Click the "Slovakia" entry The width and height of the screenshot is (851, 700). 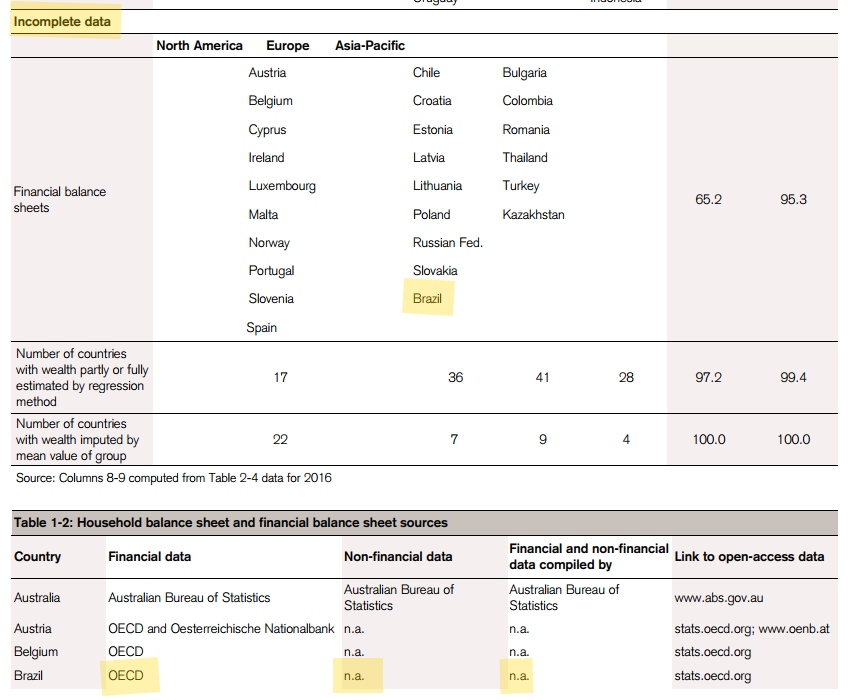coord(435,271)
